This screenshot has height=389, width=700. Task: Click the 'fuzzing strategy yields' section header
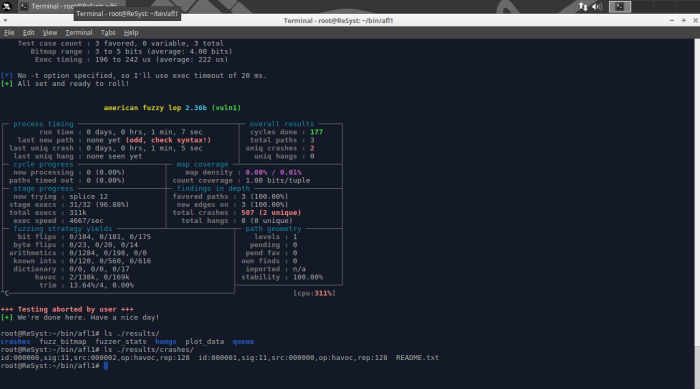(x=62, y=229)
